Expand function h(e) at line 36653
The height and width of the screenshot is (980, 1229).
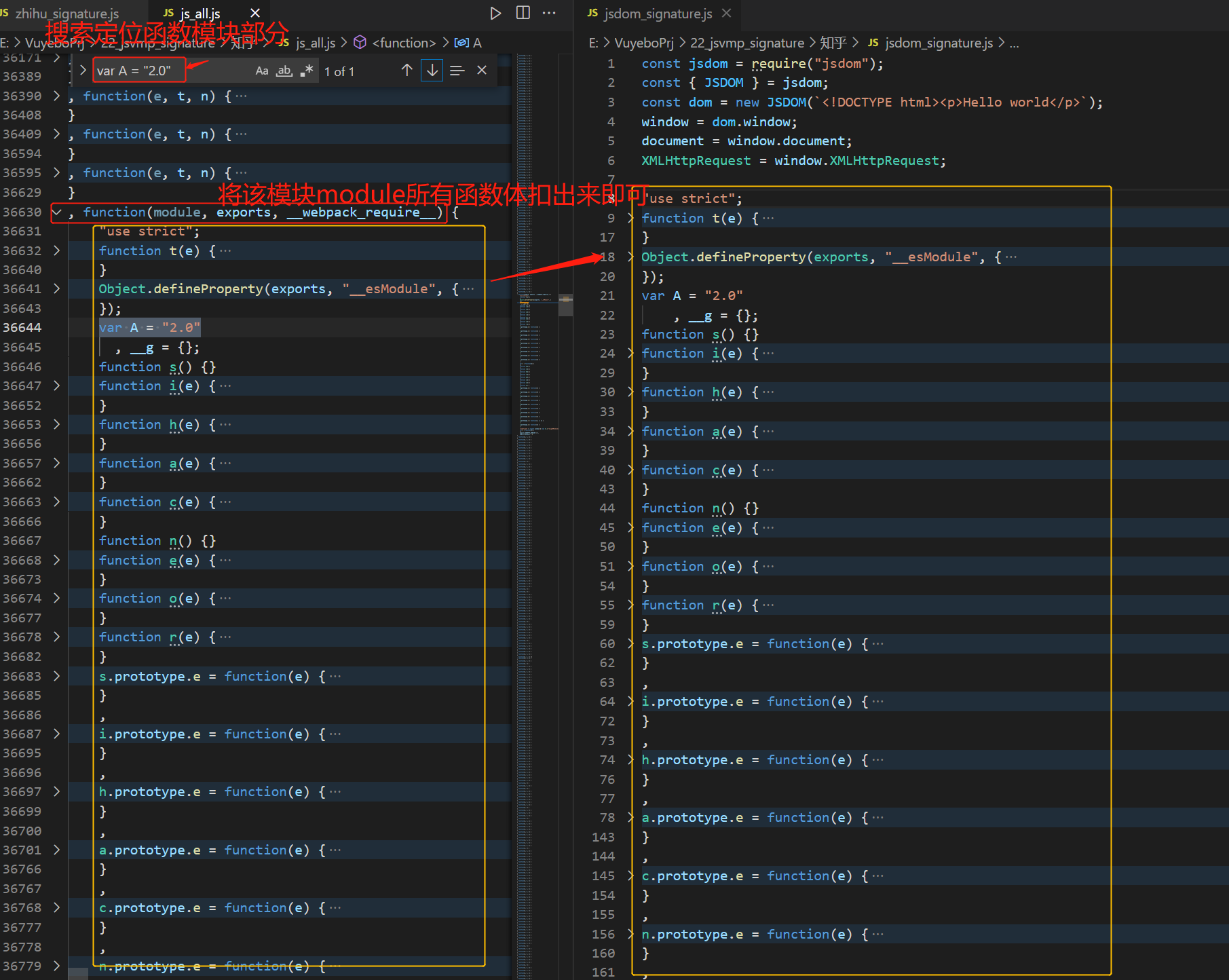coord(57,424)
